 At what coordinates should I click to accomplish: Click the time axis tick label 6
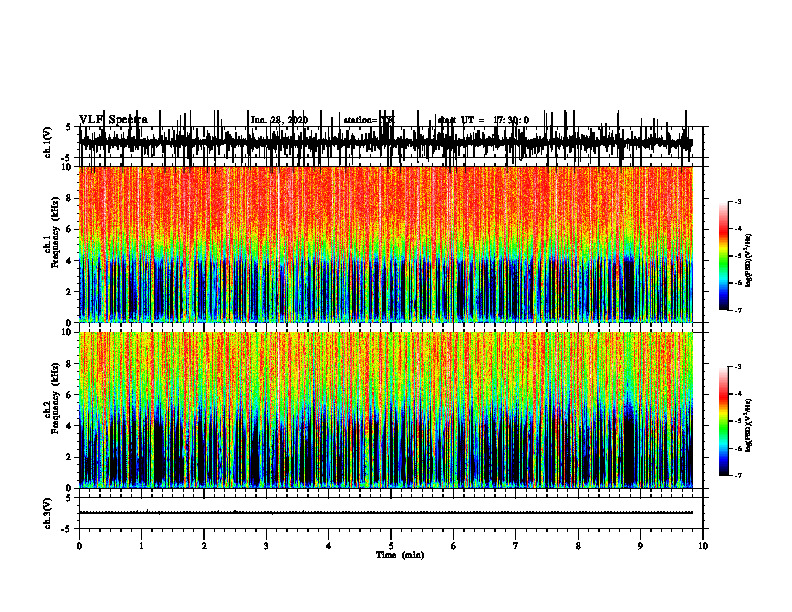point(453,546)
